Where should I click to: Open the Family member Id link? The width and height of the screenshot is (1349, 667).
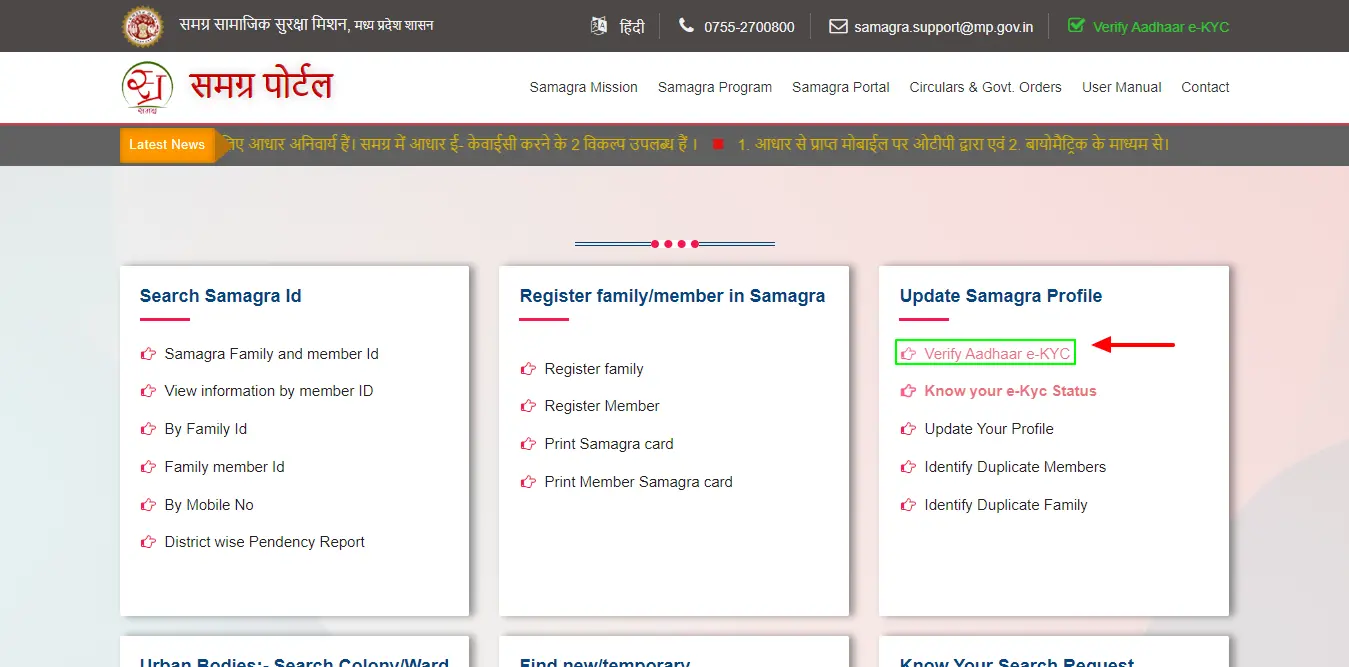click(x=224, y=467)
